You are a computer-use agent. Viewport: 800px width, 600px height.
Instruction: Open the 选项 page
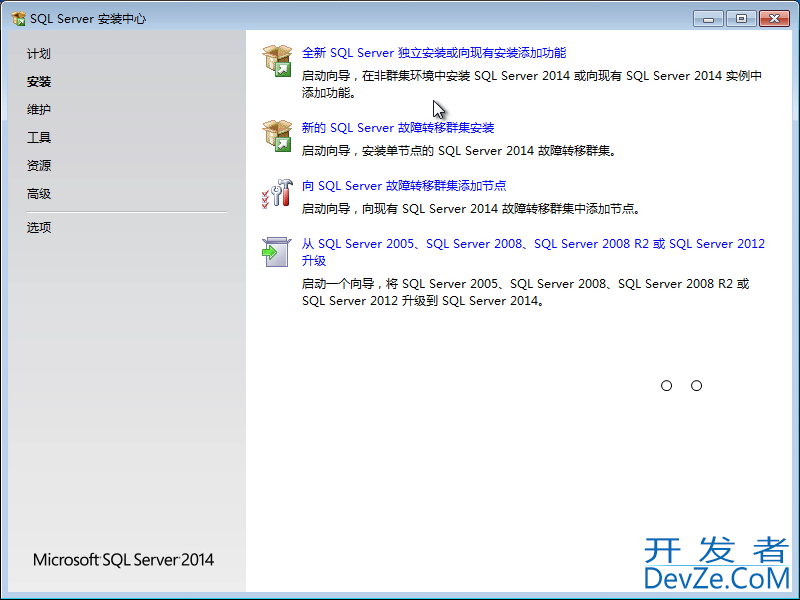pyautogui.click(x=39, y=227)
